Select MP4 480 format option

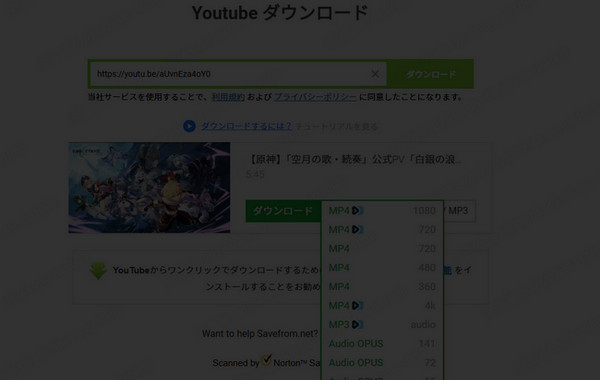pyautogui.click(x=382, y=267)
